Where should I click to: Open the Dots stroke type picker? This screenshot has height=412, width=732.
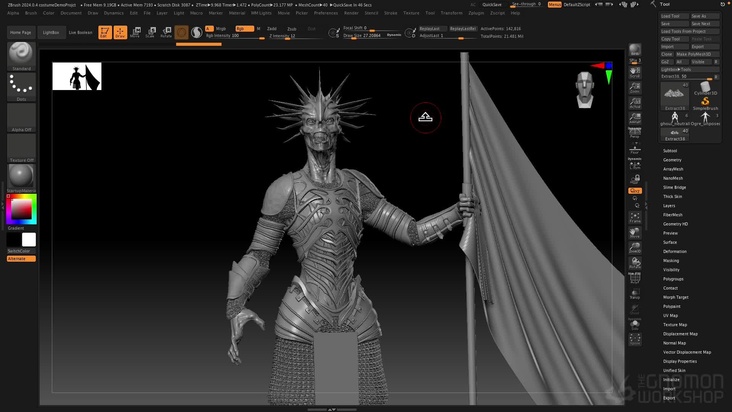(x=21, y=87)
